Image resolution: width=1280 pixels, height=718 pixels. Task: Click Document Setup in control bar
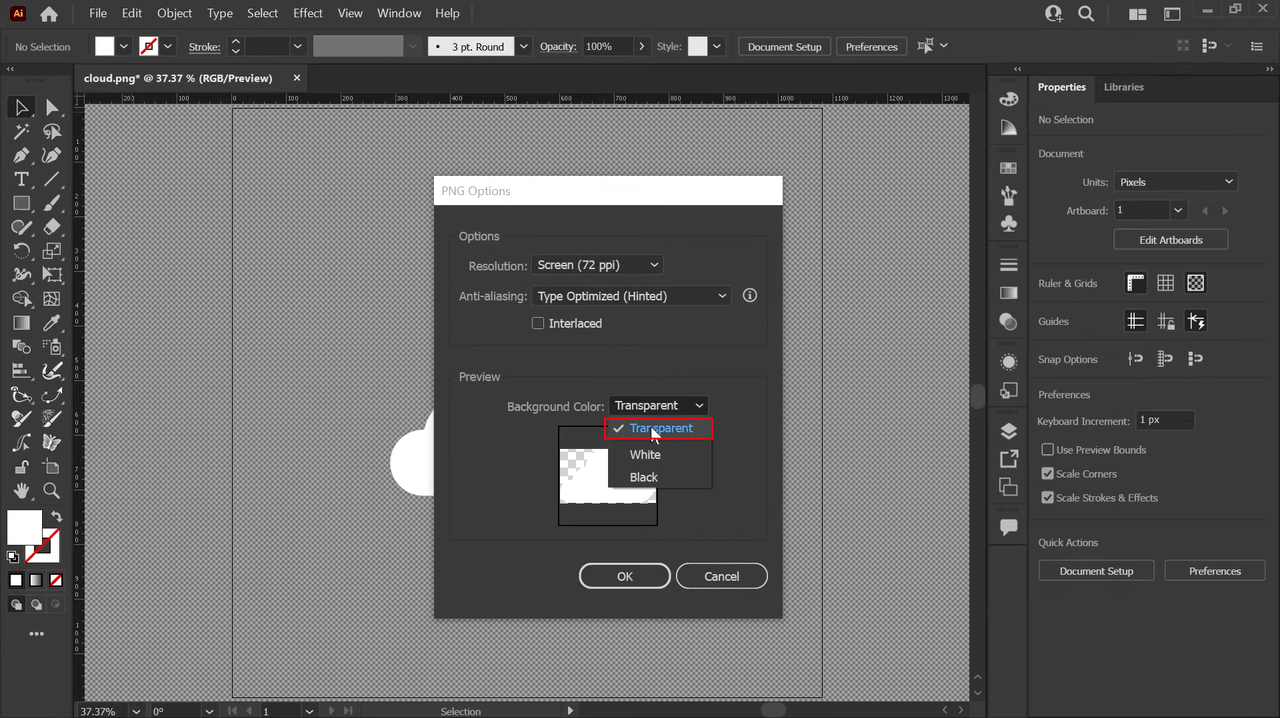point(785,47)
